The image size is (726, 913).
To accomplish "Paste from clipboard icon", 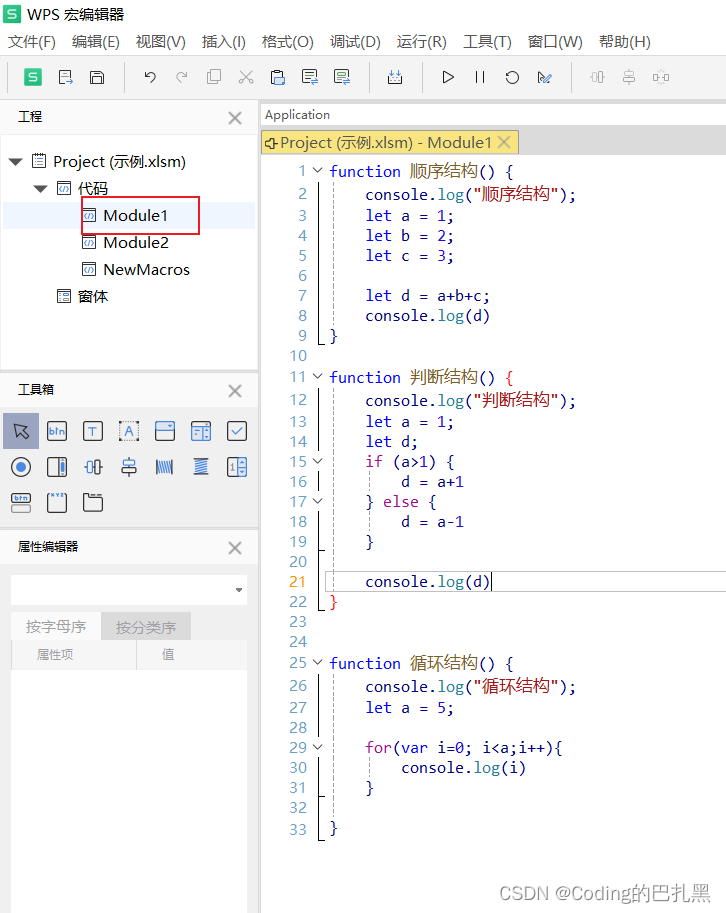I will tap(278, 77).
